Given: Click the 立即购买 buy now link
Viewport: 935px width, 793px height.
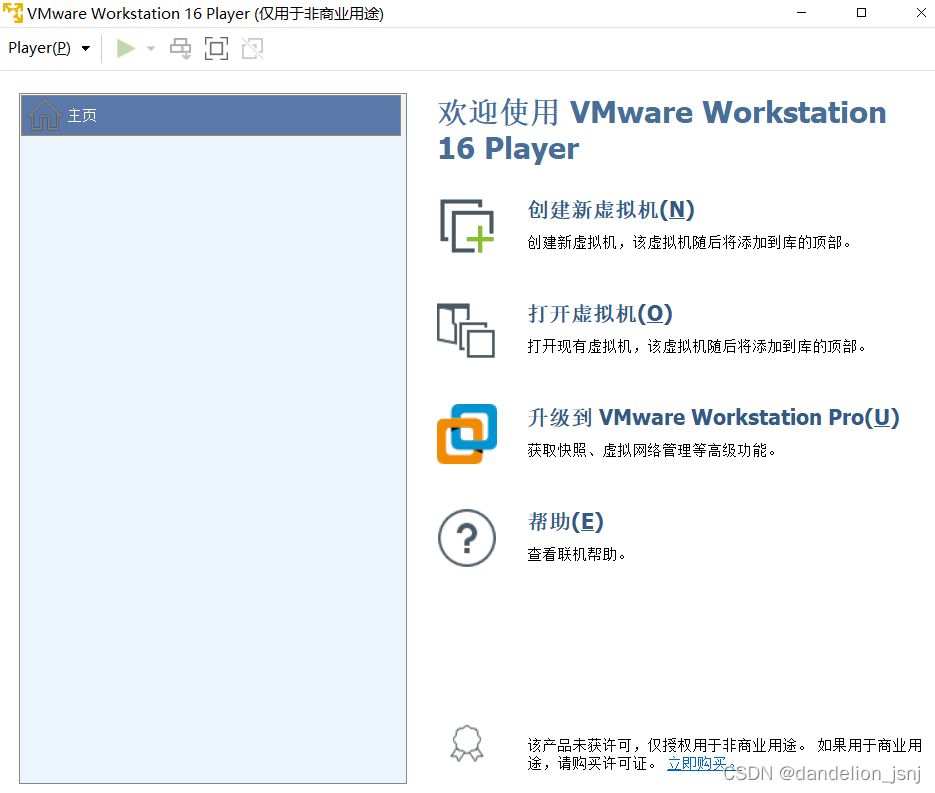Looking at the screenshot, I should click(696, 763).
